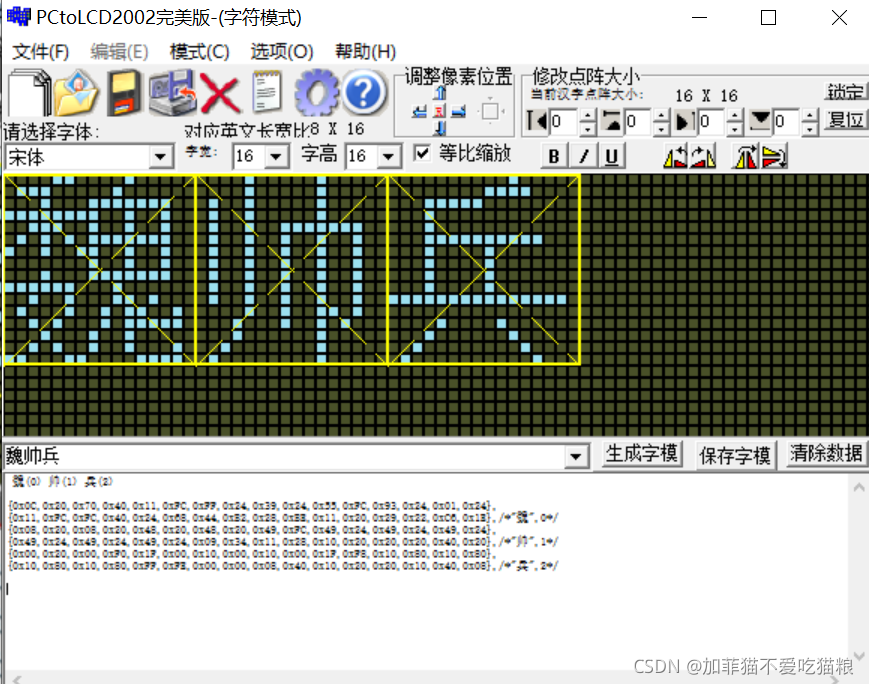
Task: Increase the top margin stepper value
Action: tap(661, 115)
